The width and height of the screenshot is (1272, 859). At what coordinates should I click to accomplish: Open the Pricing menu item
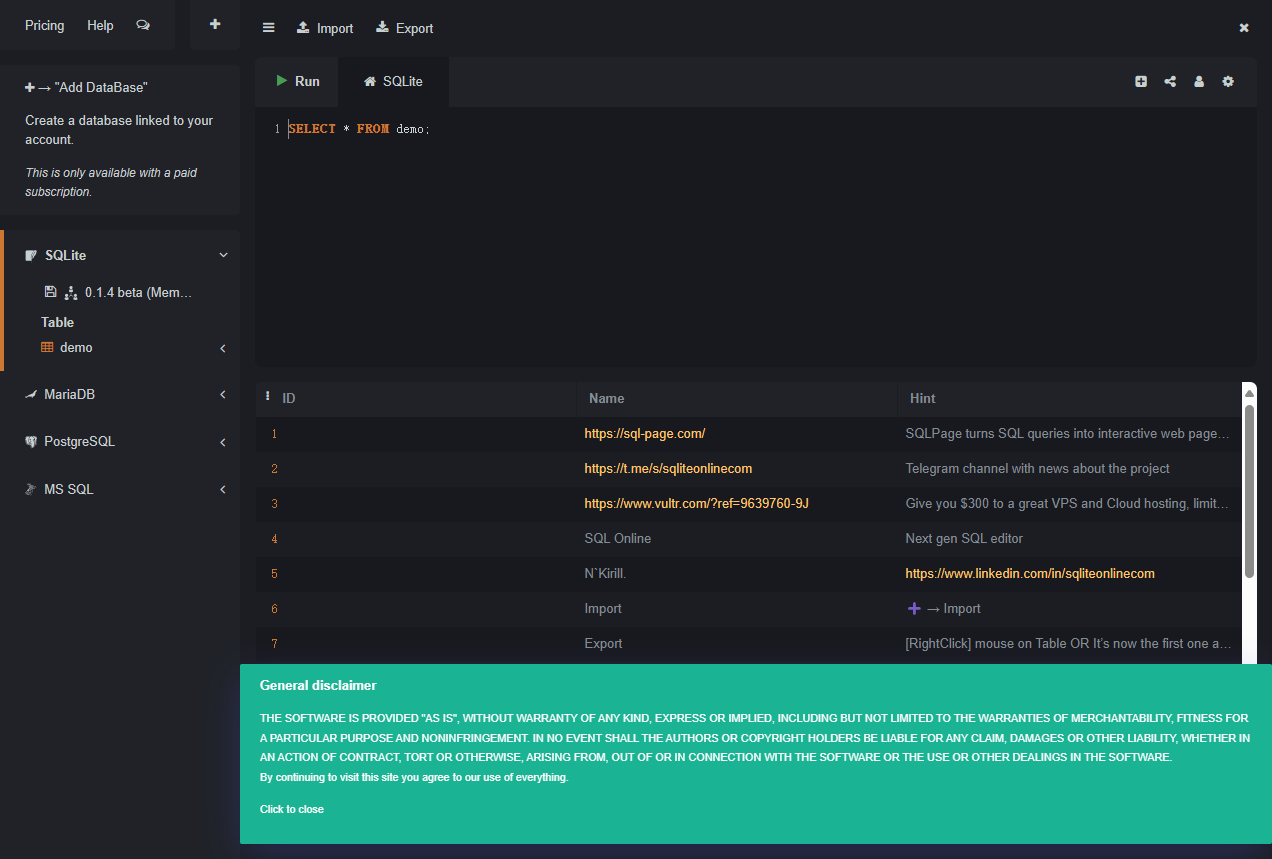(x=44, y=26)
